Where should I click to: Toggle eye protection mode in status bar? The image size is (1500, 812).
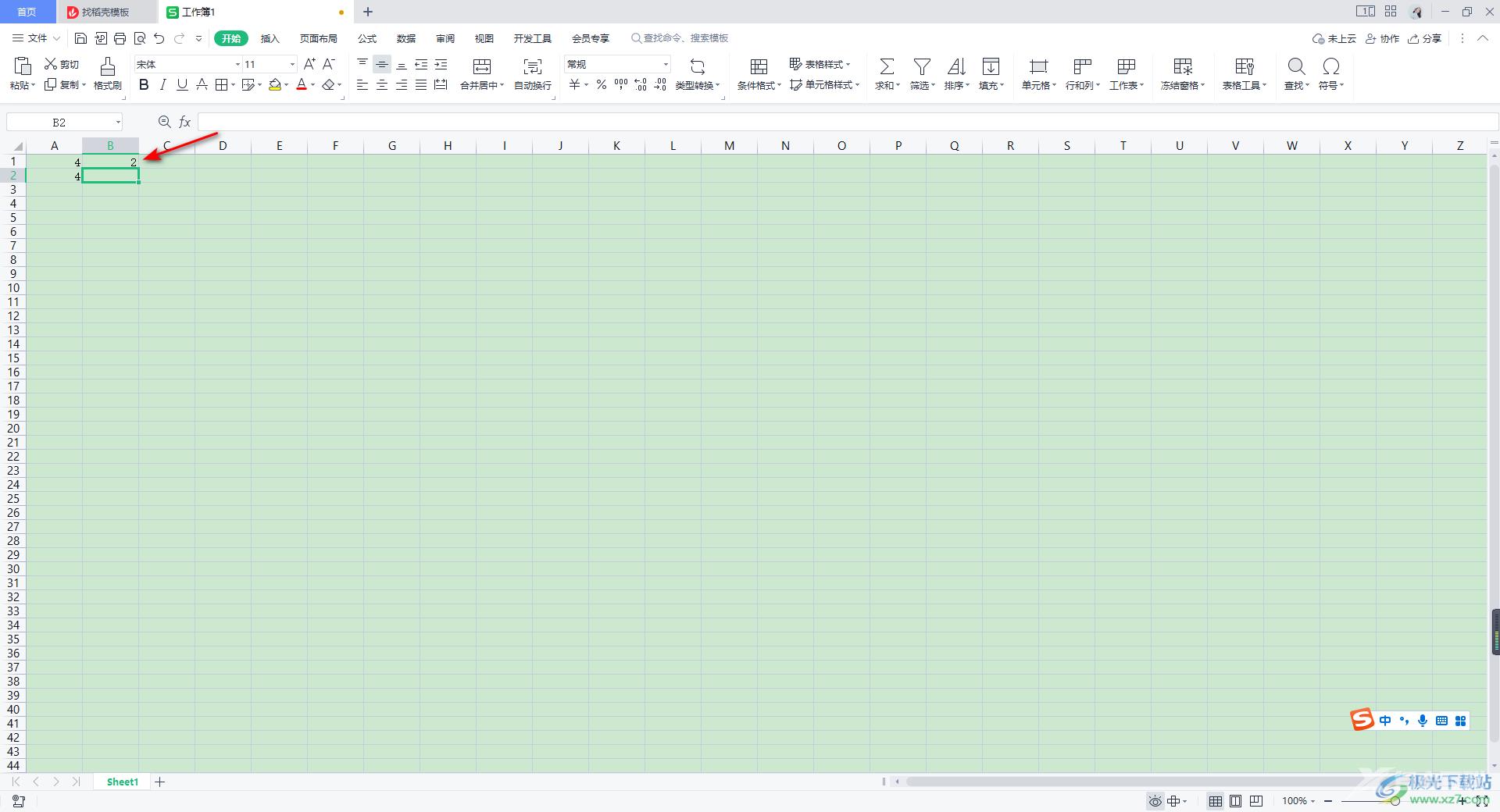click(x=1155, y=801)
